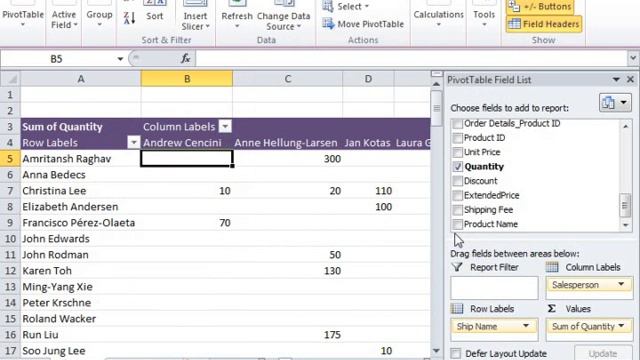Select the Karen Toh cell

click(x=80, y=271)
